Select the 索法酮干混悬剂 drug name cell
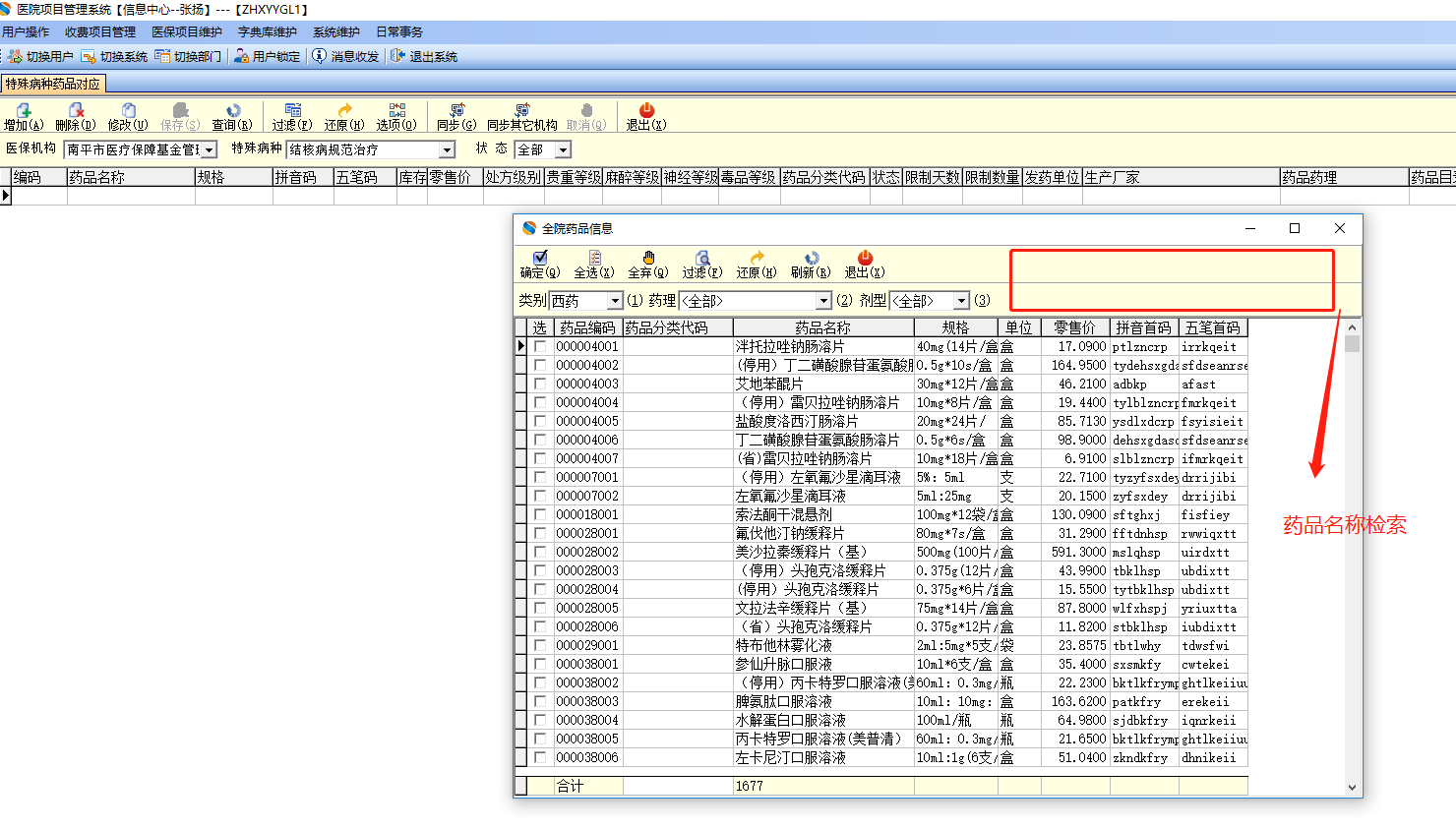The height and width of the screenshot is (829, 1456). [823, 514]
